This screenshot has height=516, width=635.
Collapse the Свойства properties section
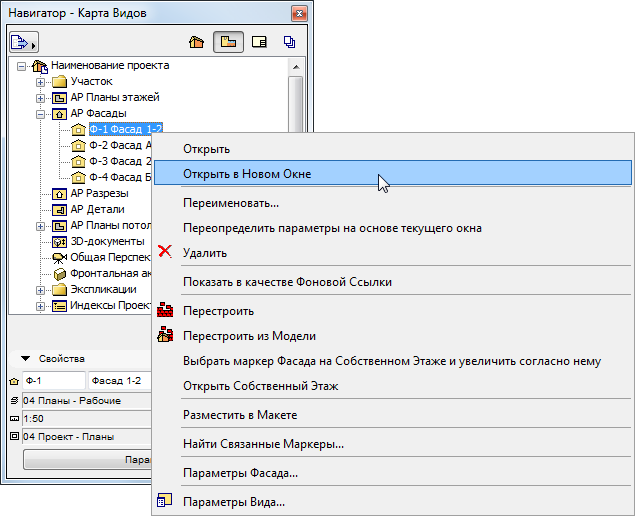click(26, 358)
